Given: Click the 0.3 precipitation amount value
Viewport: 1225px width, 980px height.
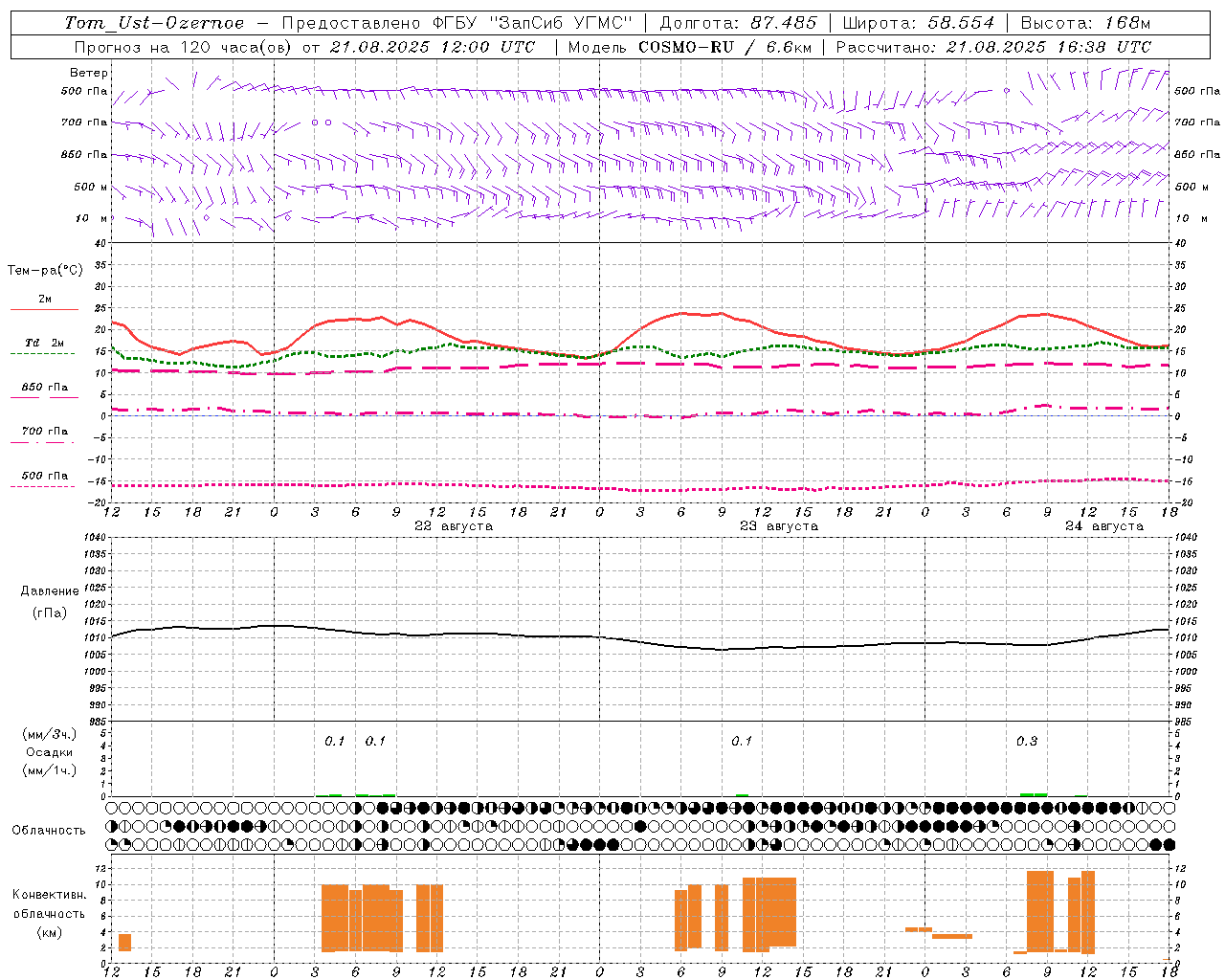Looking at the screenshot, I should coord(1027,742).
